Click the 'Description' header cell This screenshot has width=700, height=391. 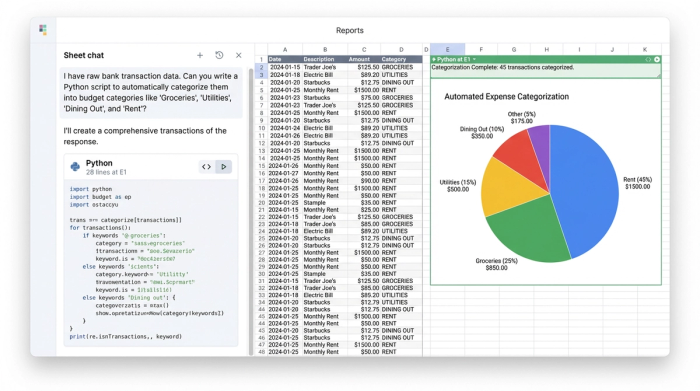[x=325, y=59]
